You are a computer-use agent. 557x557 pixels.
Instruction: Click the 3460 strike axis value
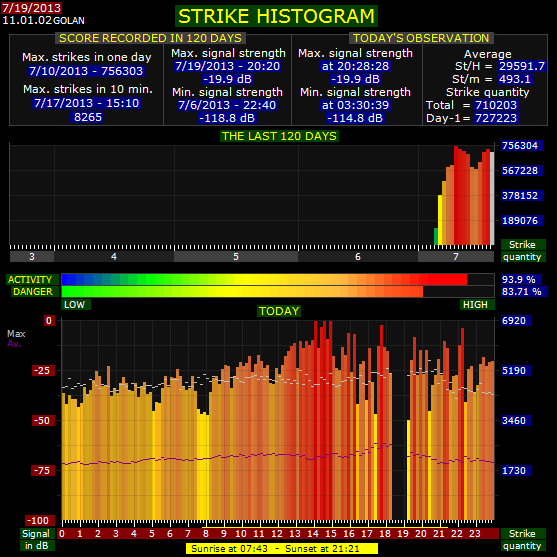(515, 421)
